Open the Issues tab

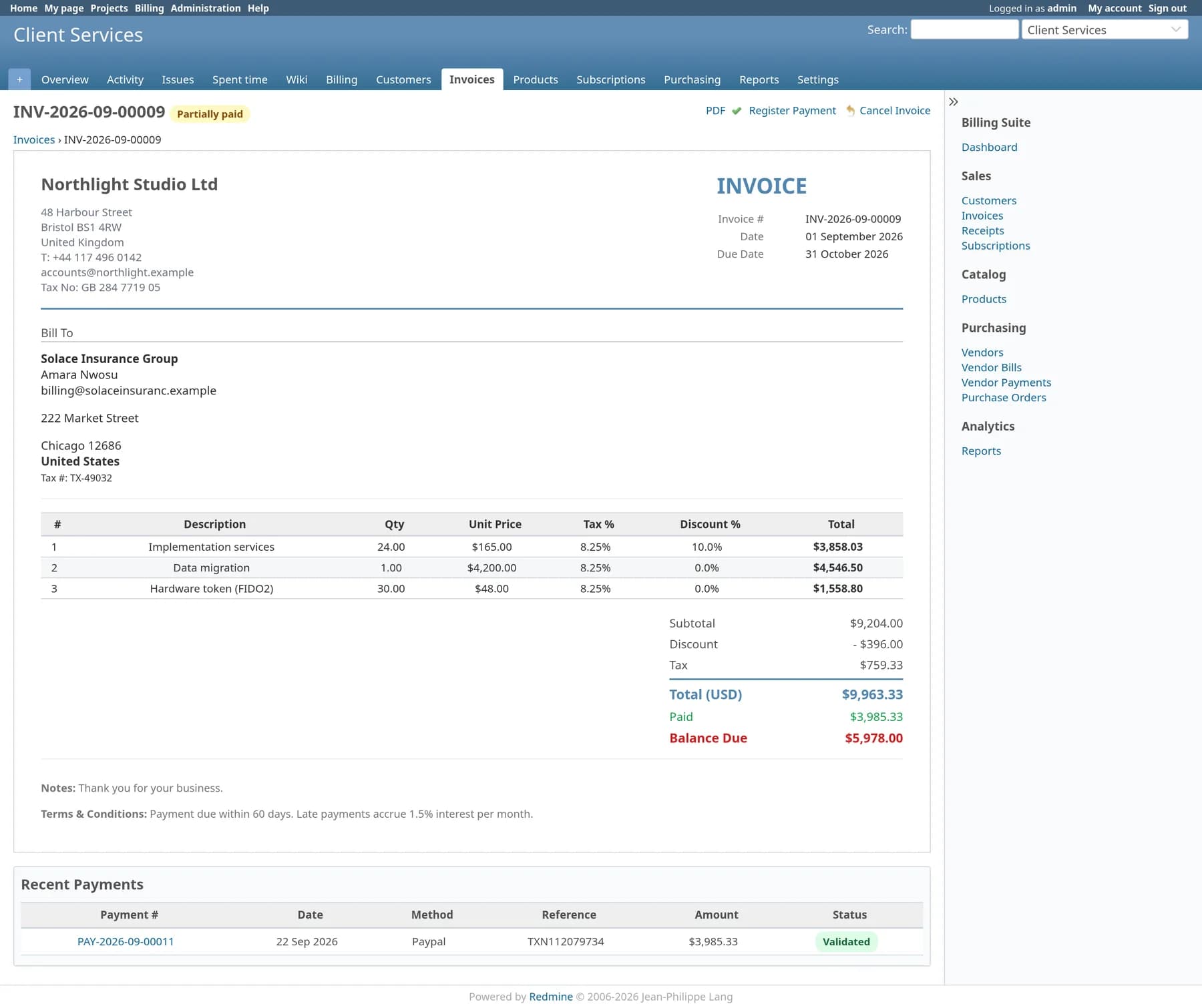click(x=178, y=79)
